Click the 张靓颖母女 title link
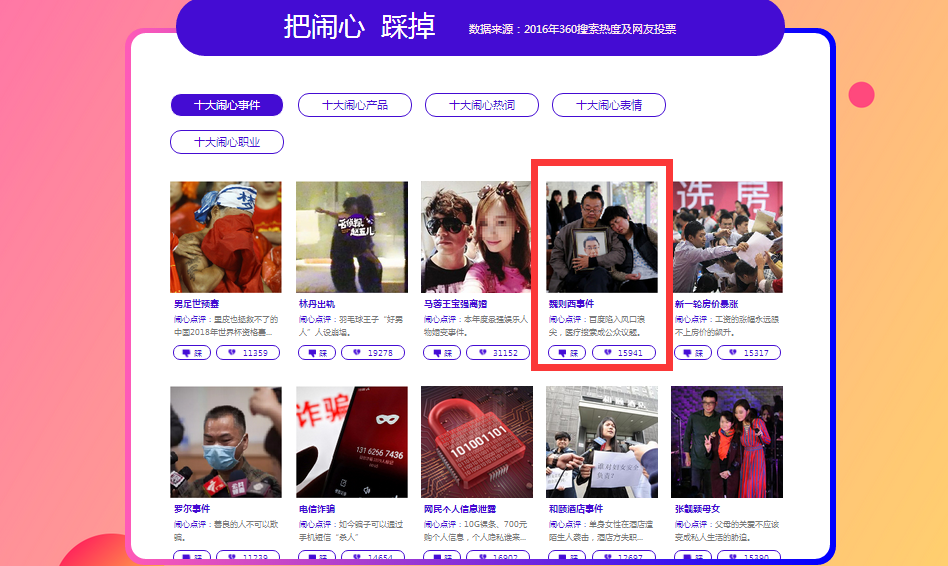The image size is (948, 566). 697,509
